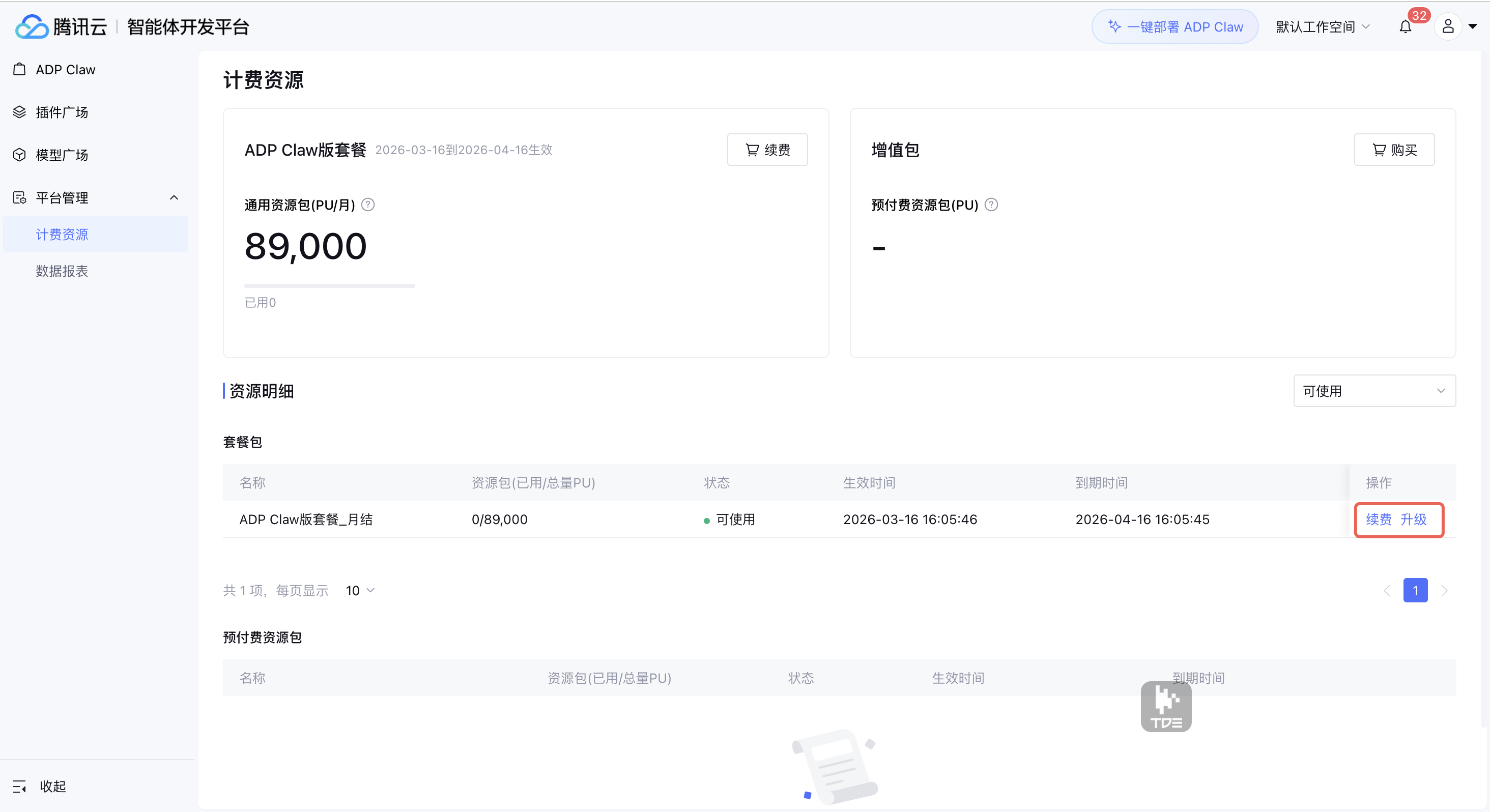Screen dimensions: 1490x812
Task: Click 续费 button on ADP Claw版套餐 card
Action: [x=767, y=150]
